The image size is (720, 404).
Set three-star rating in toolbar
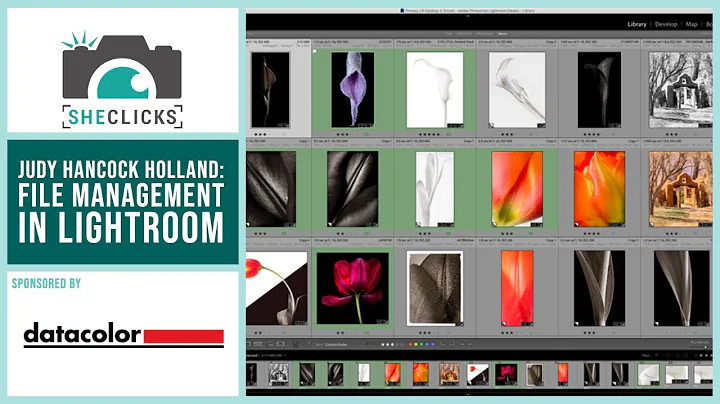tap(392, 344)
